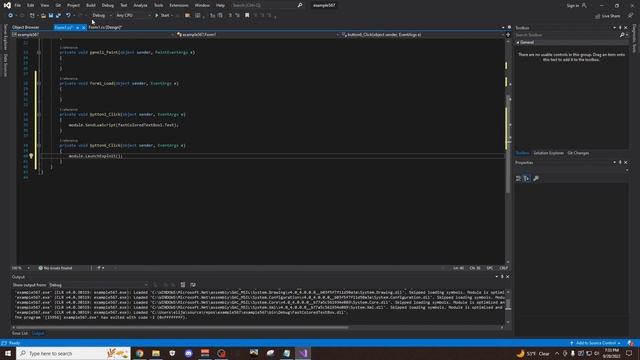The height and width of the screenshot is (360, 640).
Task: Open Discord from the taskbar
Action: [188, 353]
